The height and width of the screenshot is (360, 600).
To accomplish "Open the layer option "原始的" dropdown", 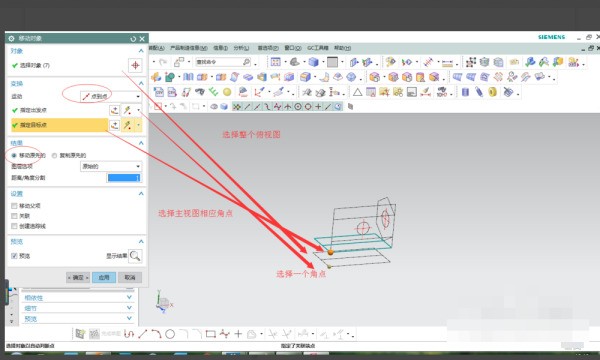I will click(111, 166).
